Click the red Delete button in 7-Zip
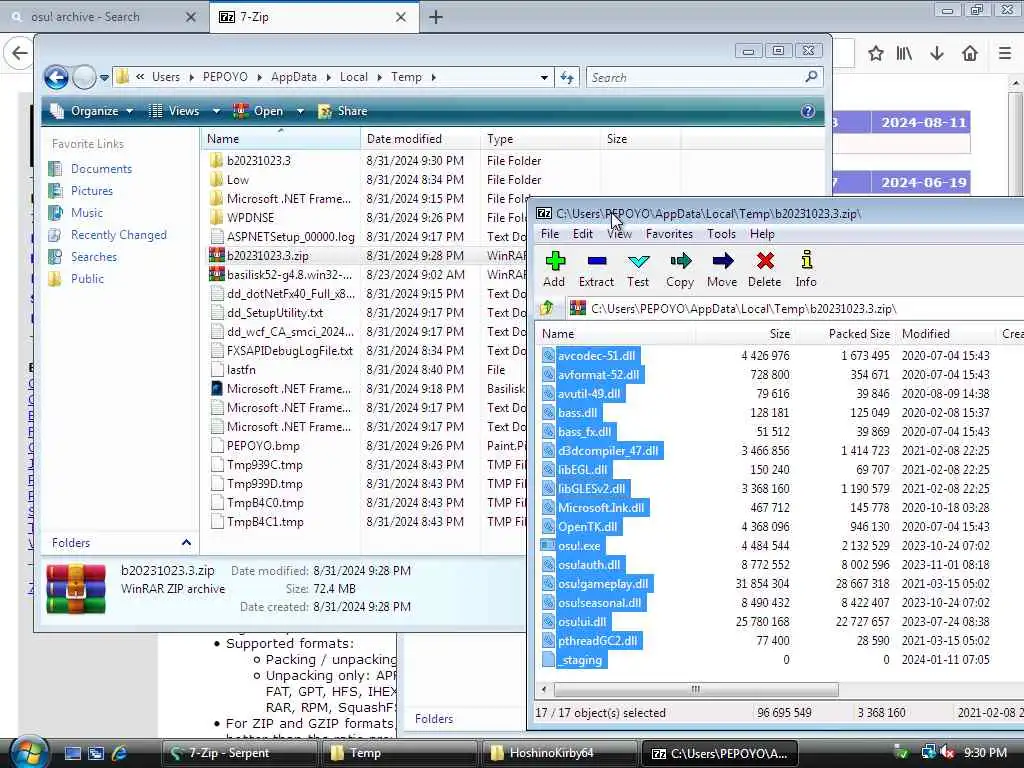This screenshot has height=768, width=1024. coord(765,269)
